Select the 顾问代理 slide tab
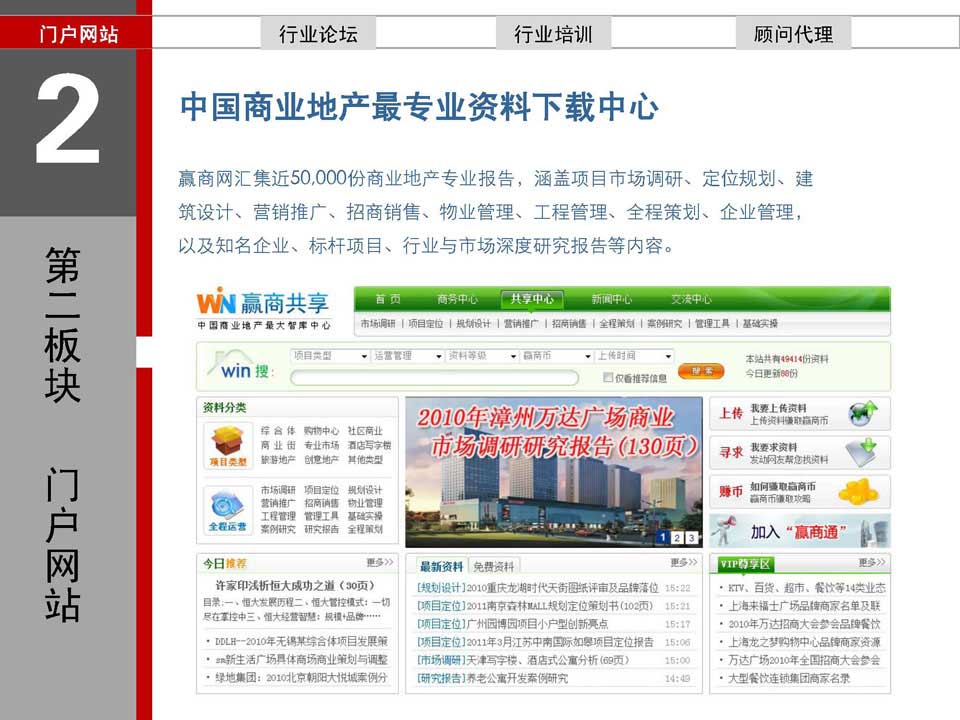This screenshot has height=720, width=960. pyautogui.click(x=793, y=34)
